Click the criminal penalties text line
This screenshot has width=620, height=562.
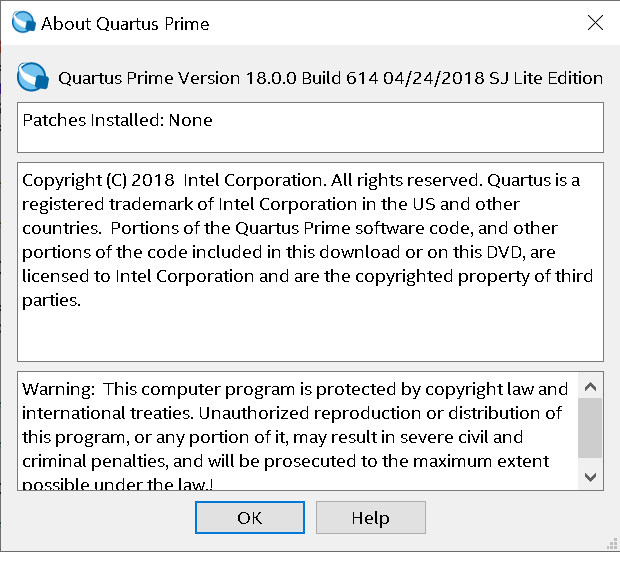(x=285, y=461)
